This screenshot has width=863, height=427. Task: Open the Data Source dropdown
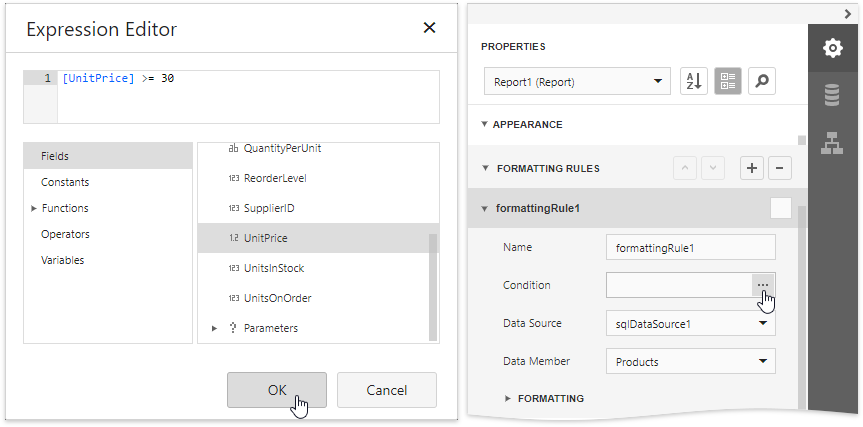pyautogui.click(x=690, y=323)
